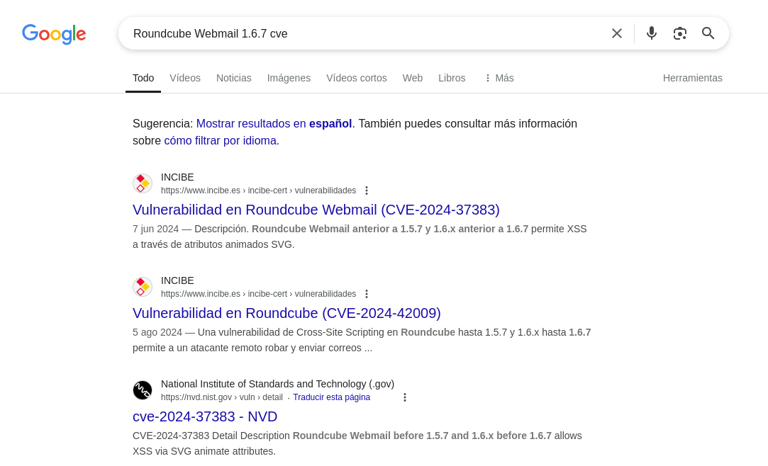Open the Herramientas search tools
The width and height of the screenshot is (768, 466).
click(692, 78)
